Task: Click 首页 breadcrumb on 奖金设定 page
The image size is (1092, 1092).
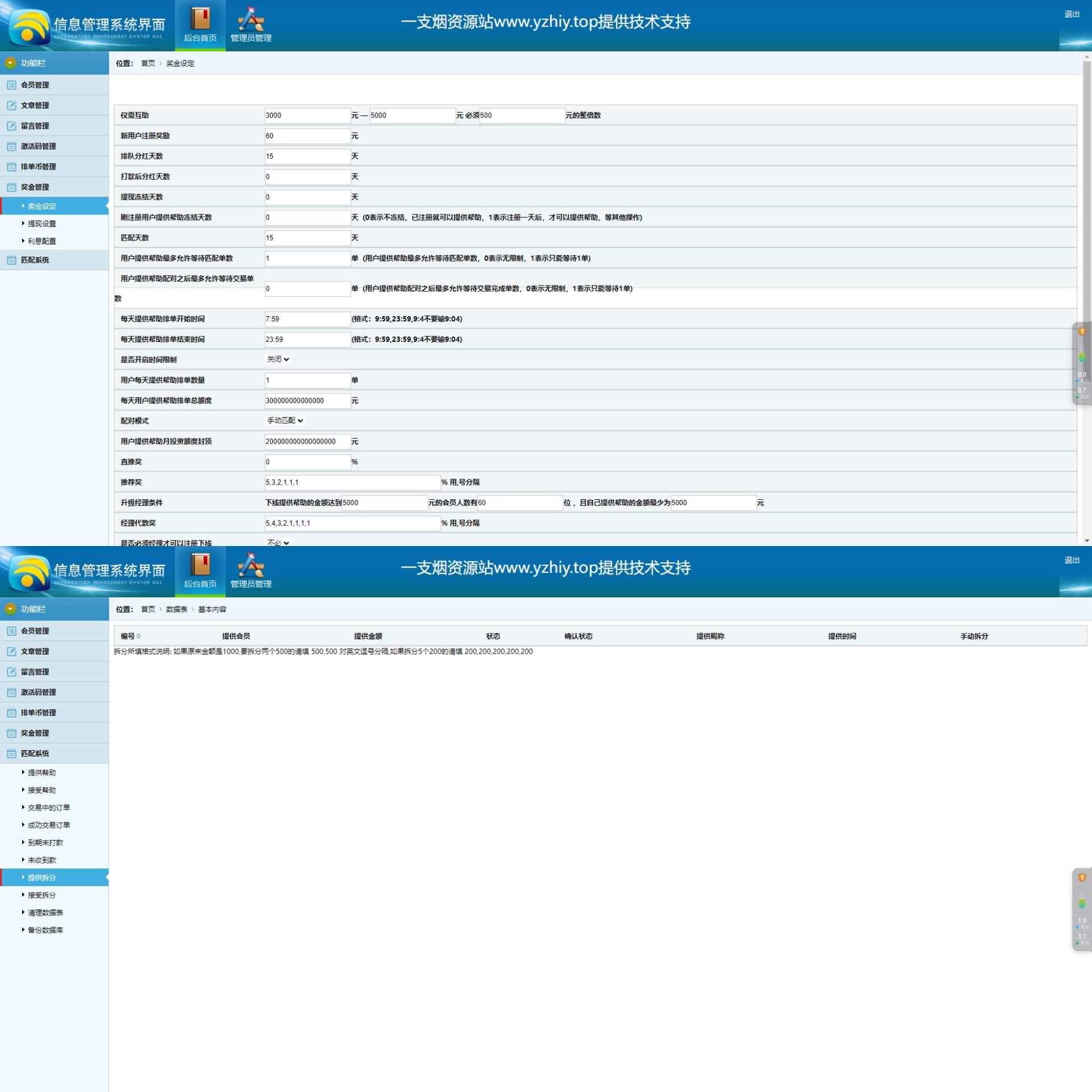Action: [148, 63]
